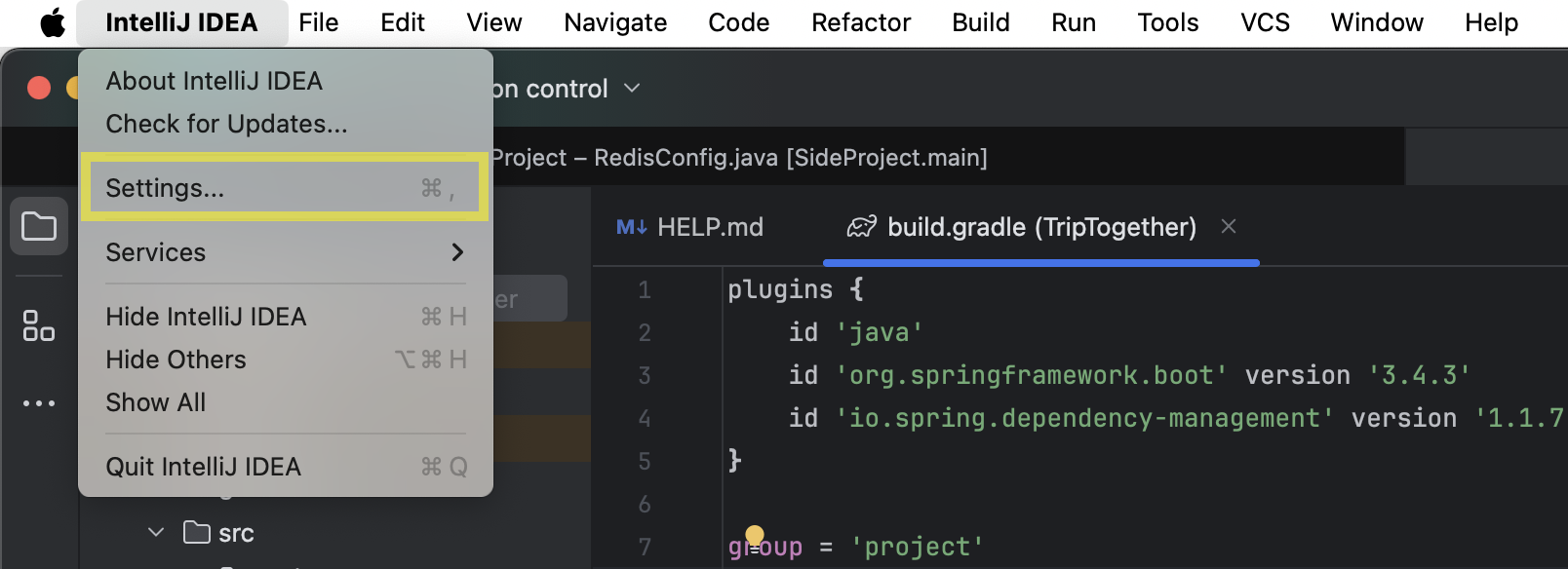
Task: Switch to the HELP.md tab
Action: [709, 227]
